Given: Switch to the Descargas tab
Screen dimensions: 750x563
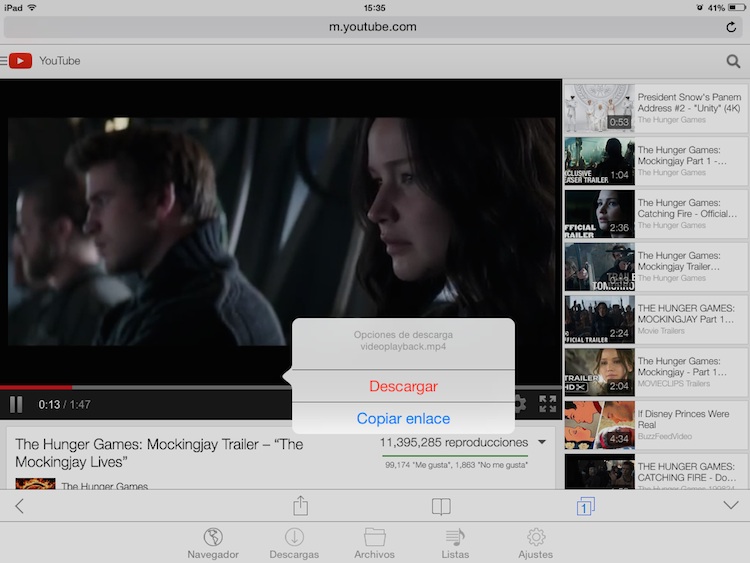Looking at the screenshot, I should point(294,543).
